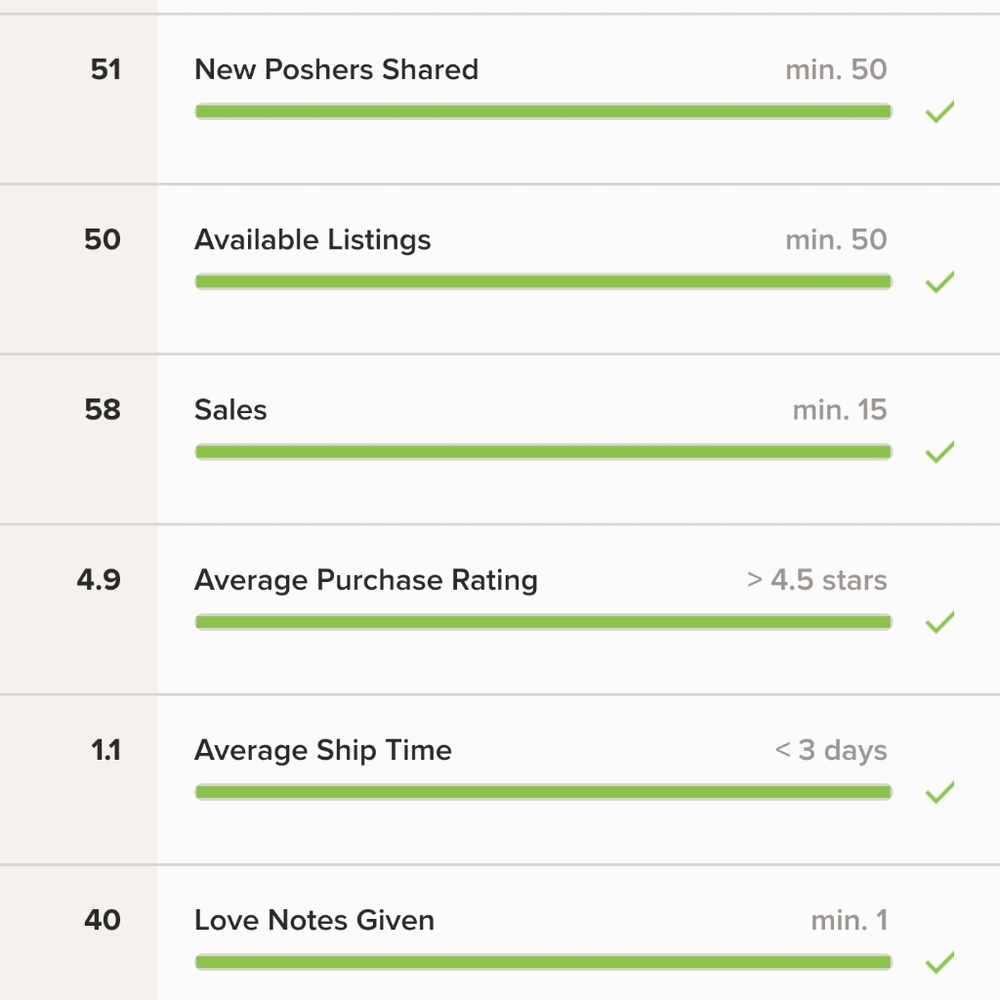The width and height of the screenshot is (1000, 1000).
Task: Click the checkmark beside Sales progress
Action: pos(939,452)
